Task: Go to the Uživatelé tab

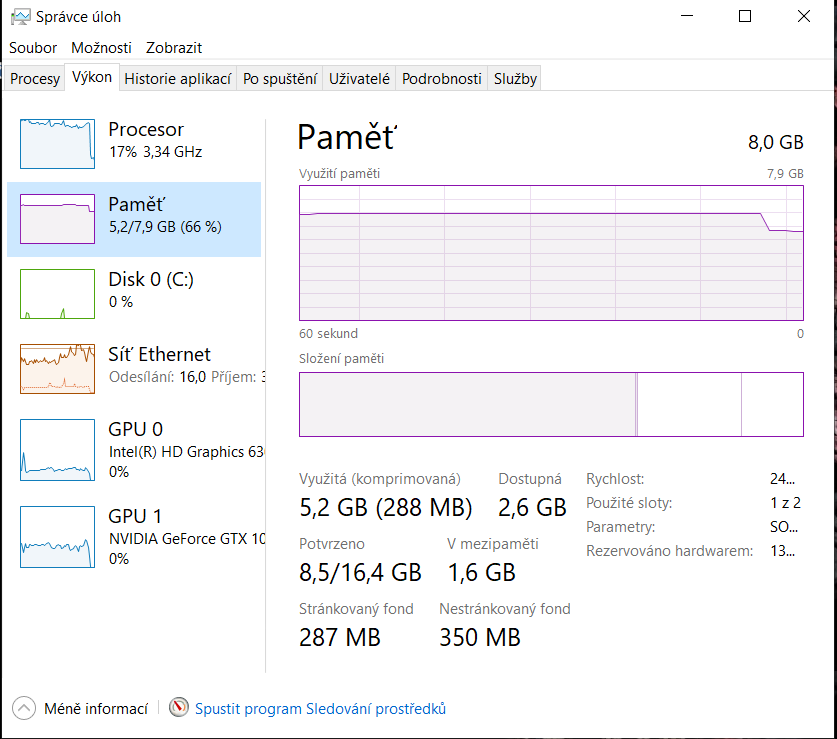Action: (359, 79)
